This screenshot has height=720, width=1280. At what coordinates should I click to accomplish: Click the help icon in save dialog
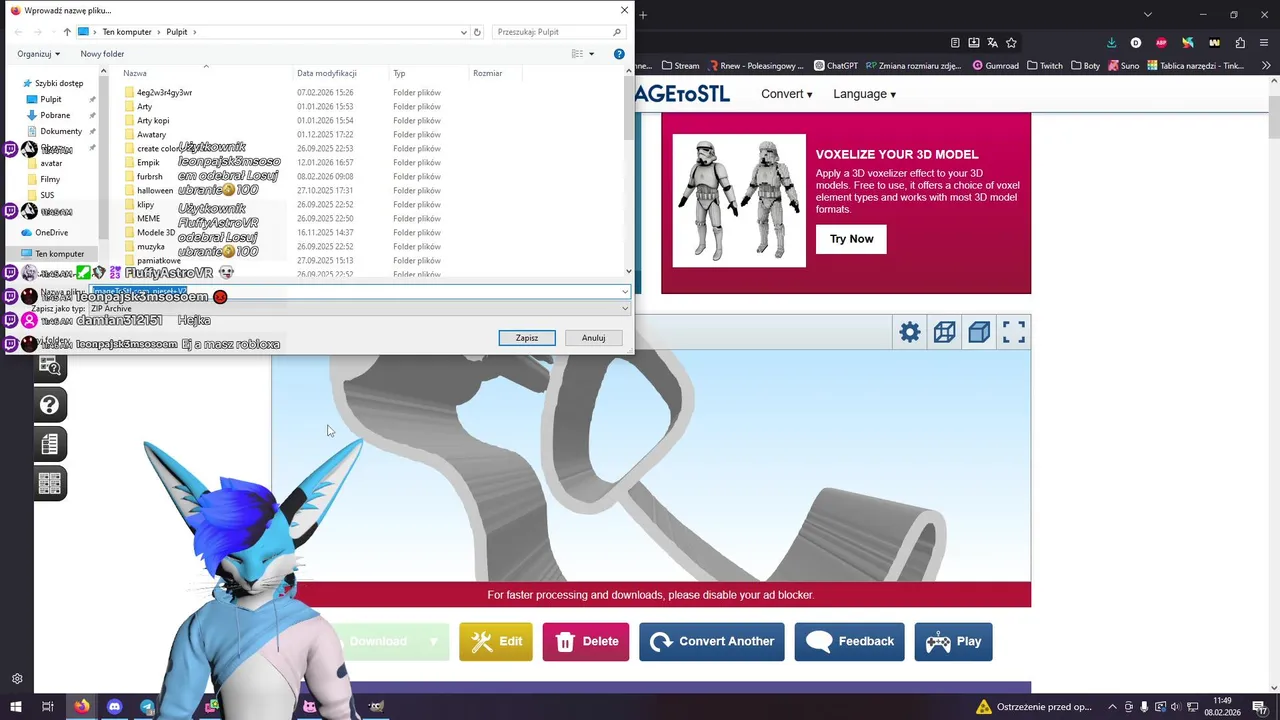(619, 54)
